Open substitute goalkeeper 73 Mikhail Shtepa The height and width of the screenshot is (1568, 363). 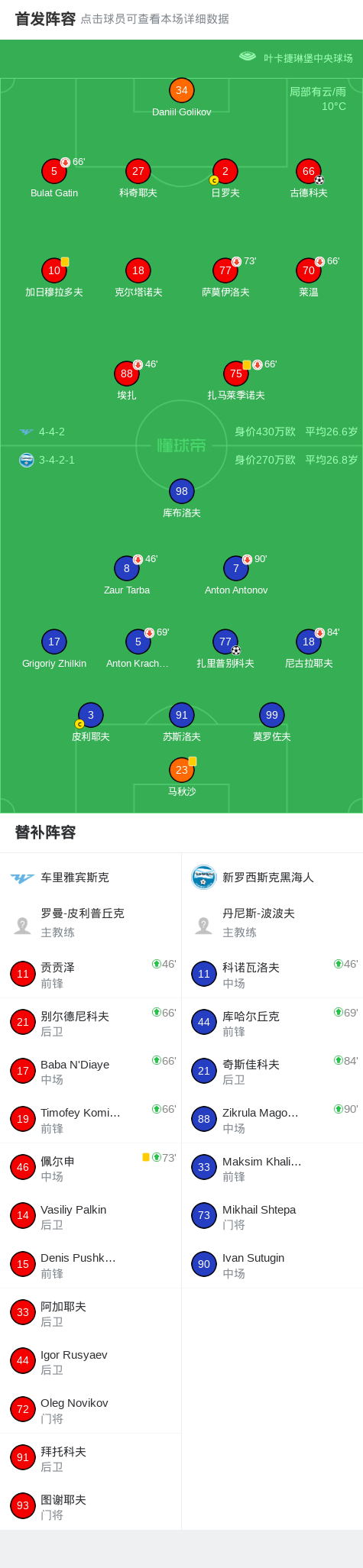click(x=272, y=1216)
